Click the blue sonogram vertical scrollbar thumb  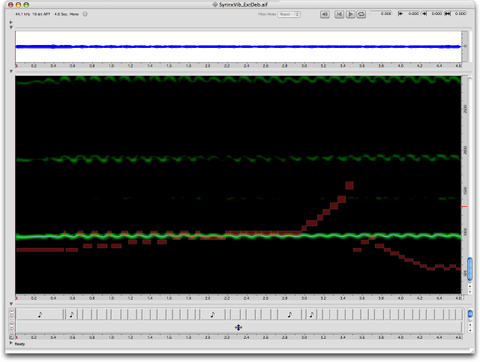point(470,269)
